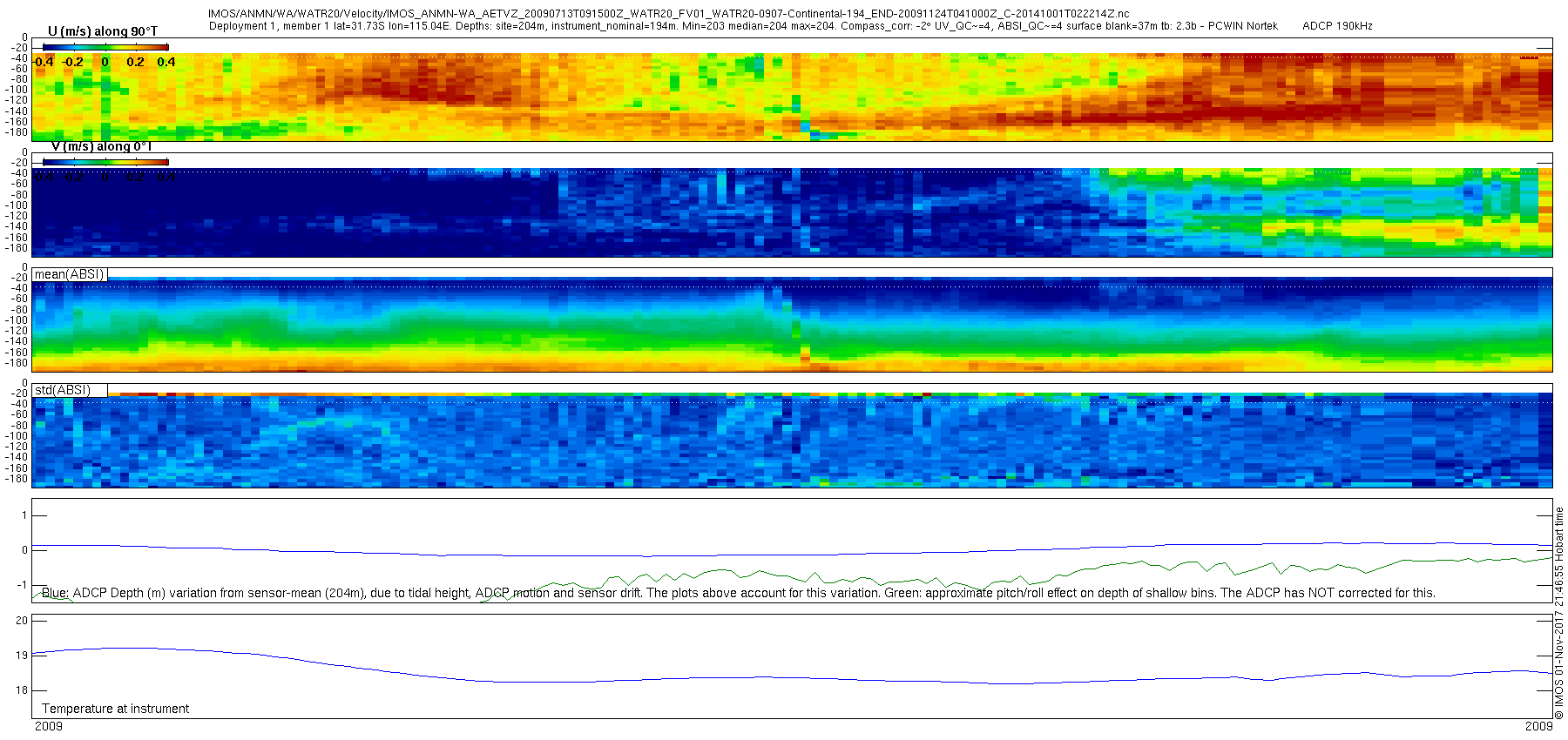The width and height of the screenshot is (1568, 740).
Task: Click the '20' tick on temperature axis
Action: 22,620
